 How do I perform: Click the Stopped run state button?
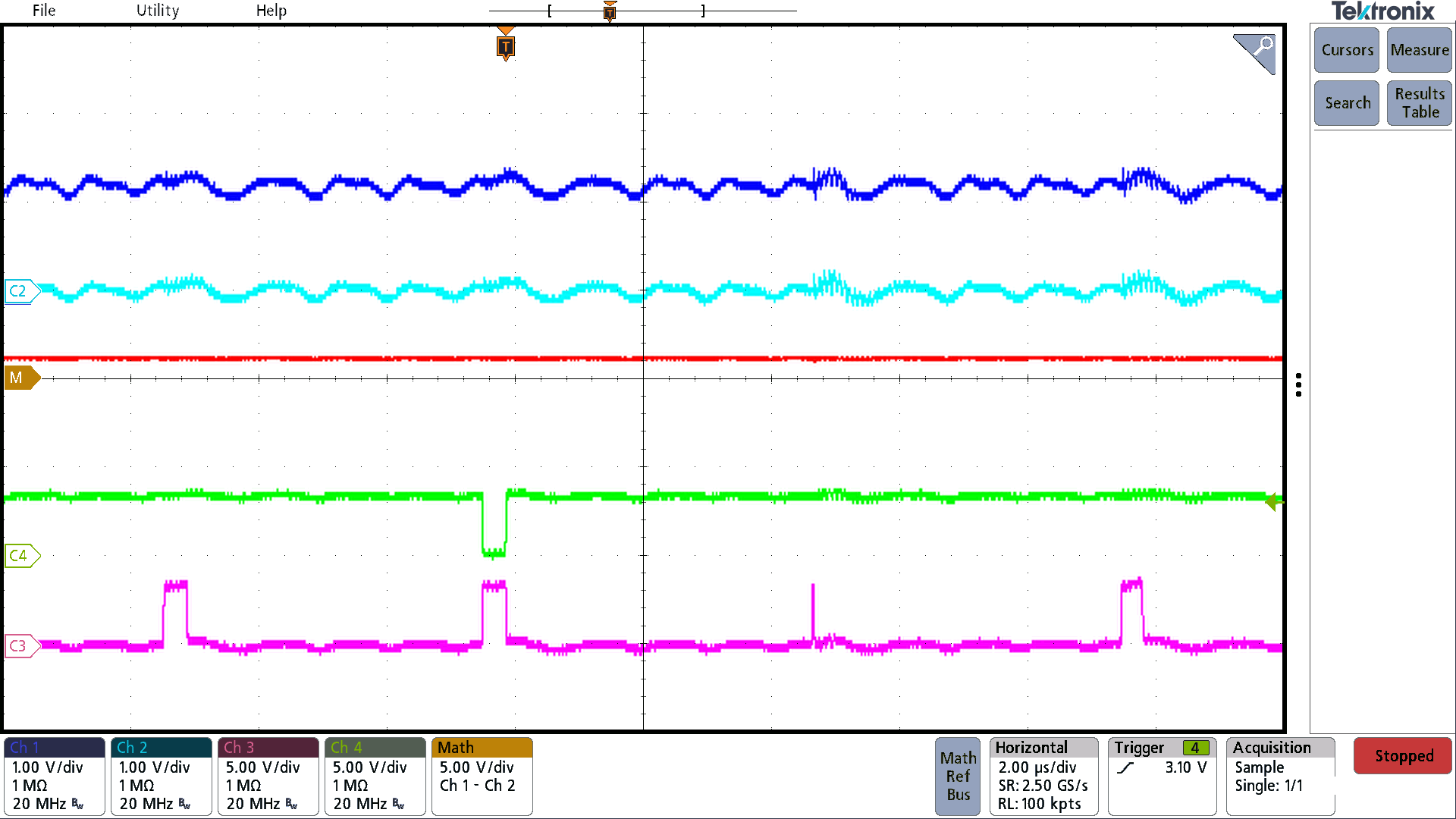click(x=1403, y=756)
